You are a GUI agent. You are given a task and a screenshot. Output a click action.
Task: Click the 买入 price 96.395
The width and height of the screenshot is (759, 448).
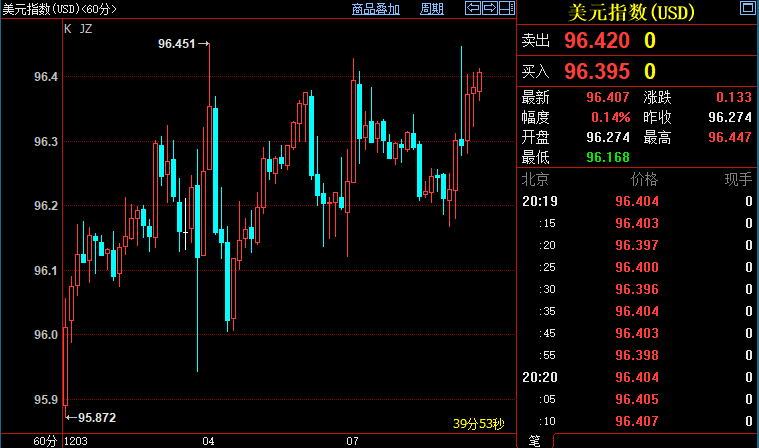597,71
